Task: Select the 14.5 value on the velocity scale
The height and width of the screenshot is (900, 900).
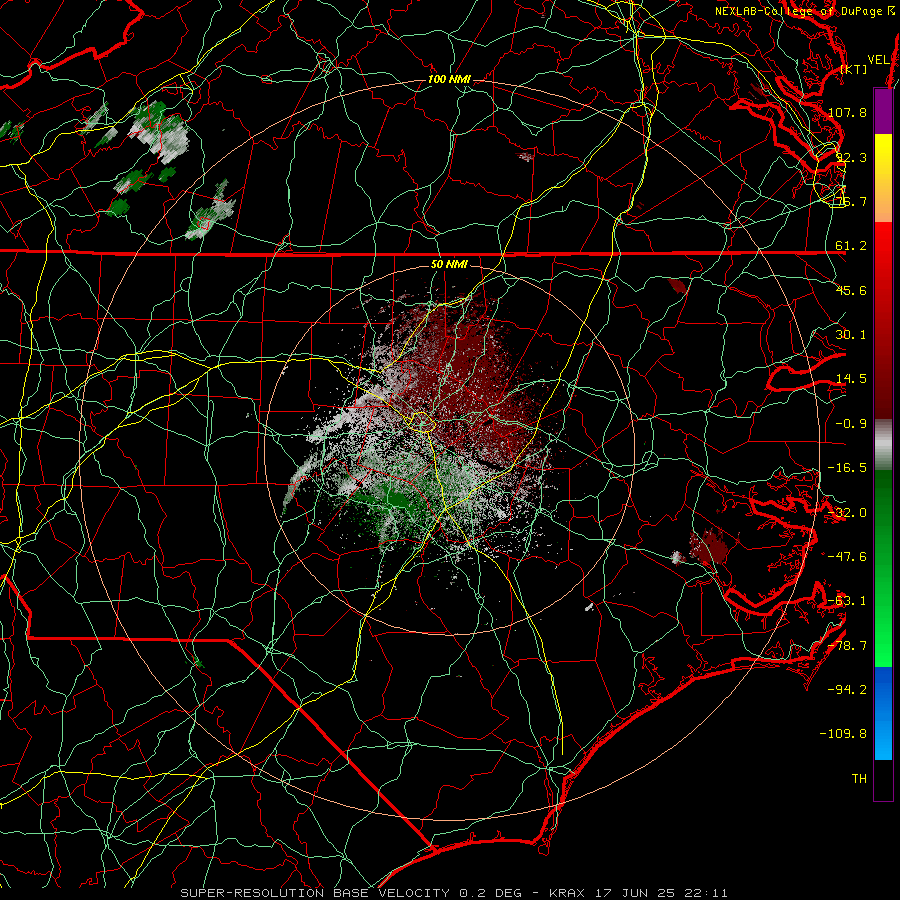Action: click(851, 379)
